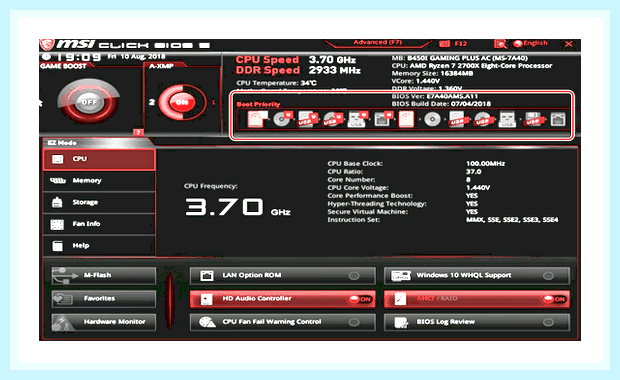The height and width of the screenshot is (380, 620).
Task: Click the Instruction Set value MMX, SSE list
Action: [512, 220]
